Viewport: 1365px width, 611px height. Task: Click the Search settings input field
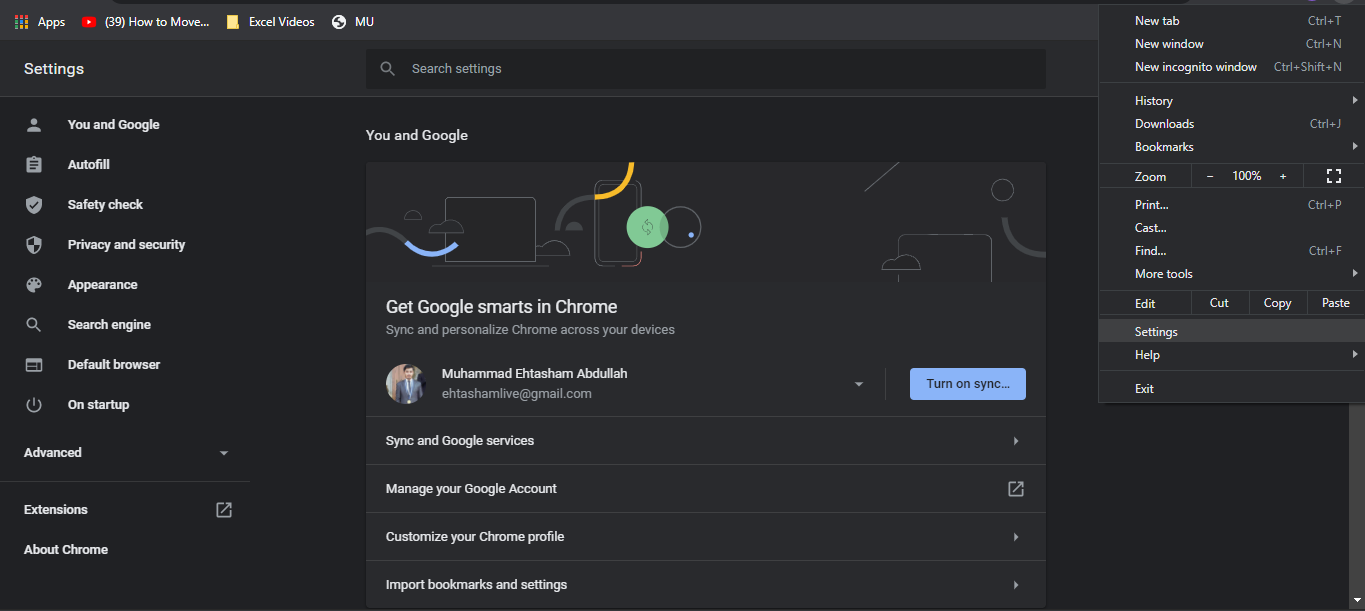click(x=705, y=69)
